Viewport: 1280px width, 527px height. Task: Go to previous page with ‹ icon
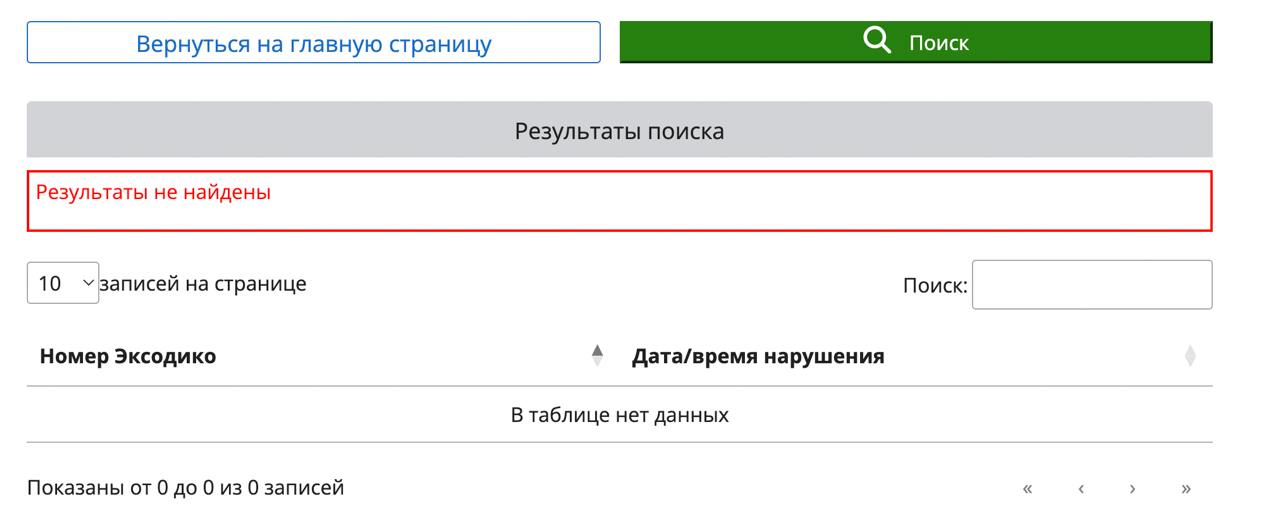coord(1081,489)
